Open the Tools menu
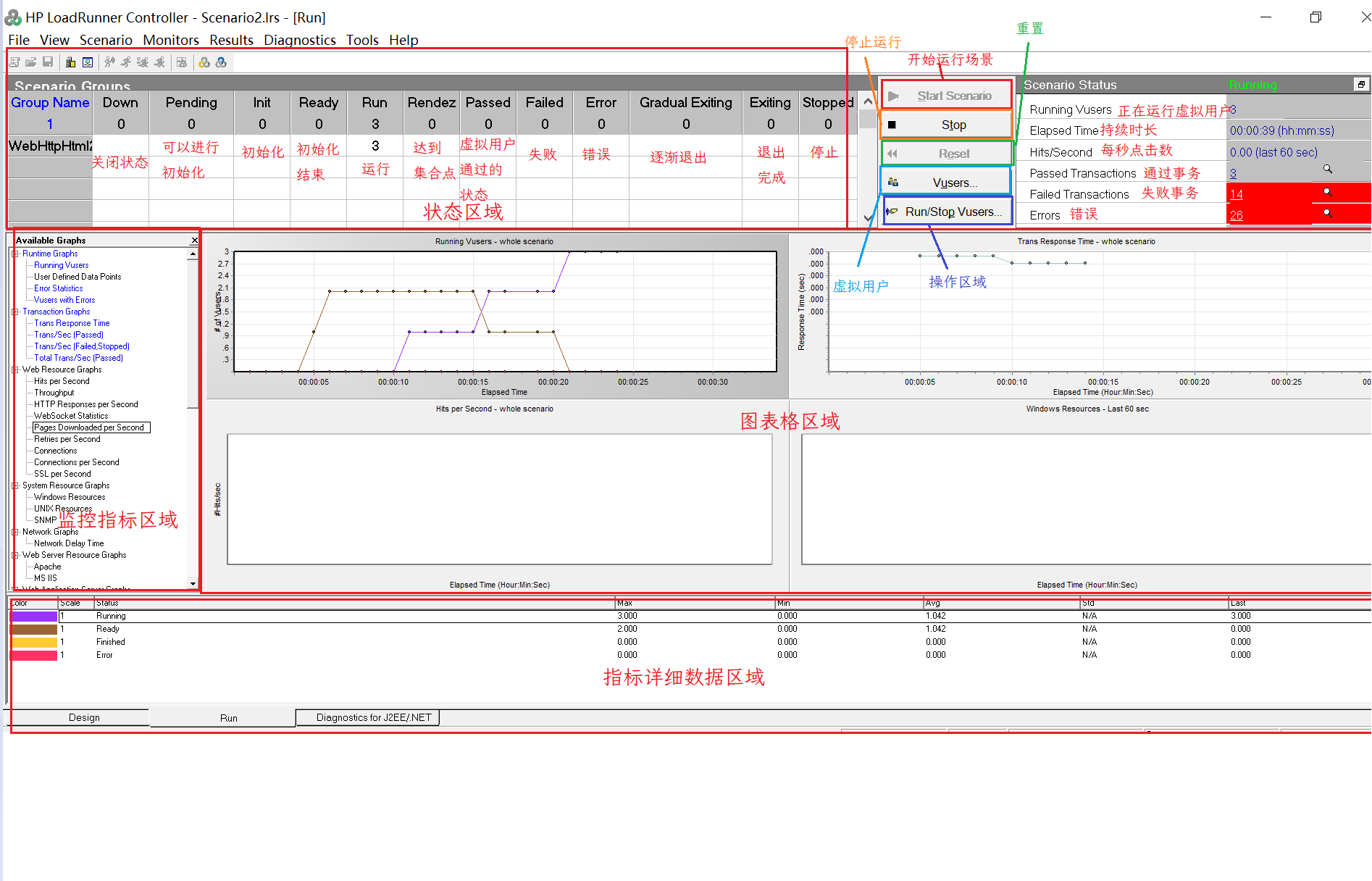 pos(362,40)
